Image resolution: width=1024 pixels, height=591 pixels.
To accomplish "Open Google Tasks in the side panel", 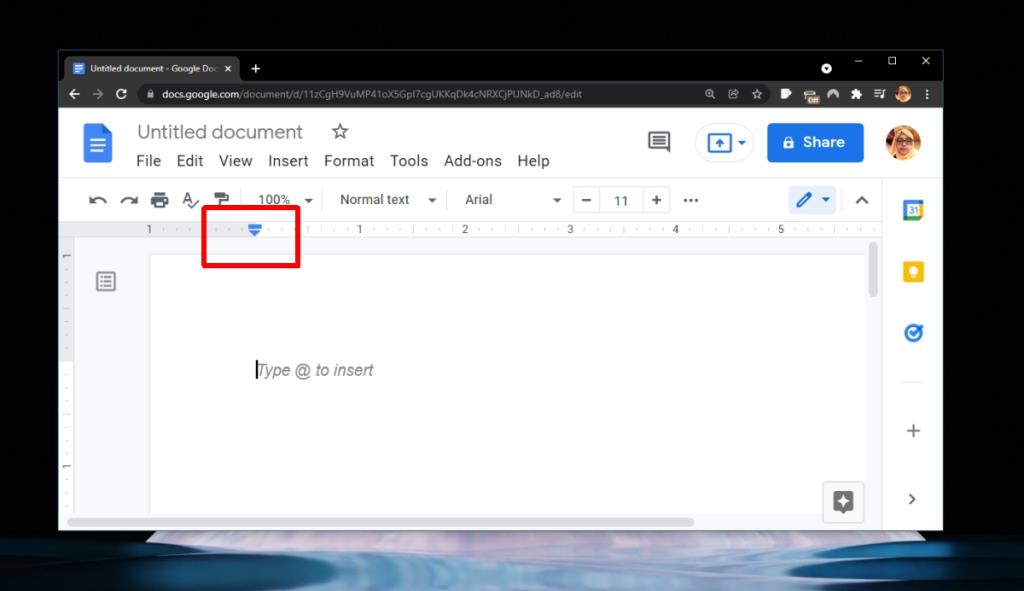I will (912, 333).
